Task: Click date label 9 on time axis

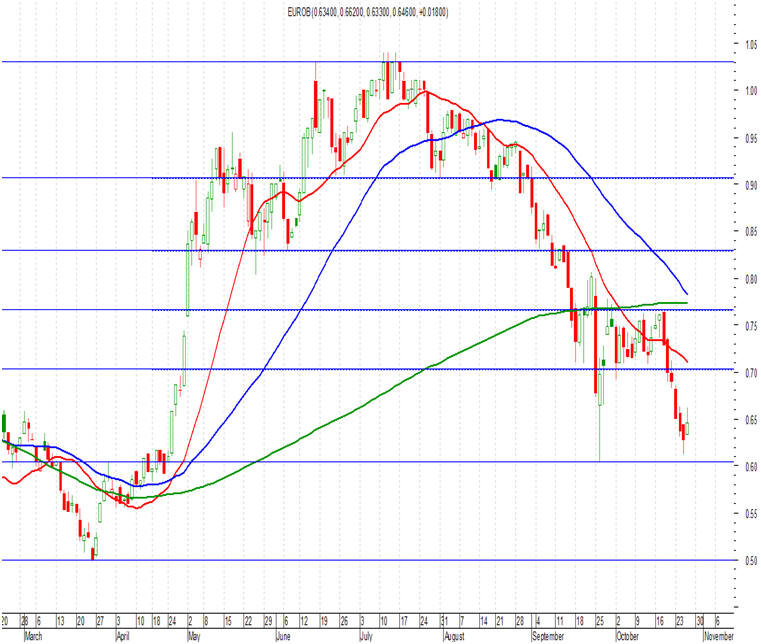Action: (x=638, y=621)
